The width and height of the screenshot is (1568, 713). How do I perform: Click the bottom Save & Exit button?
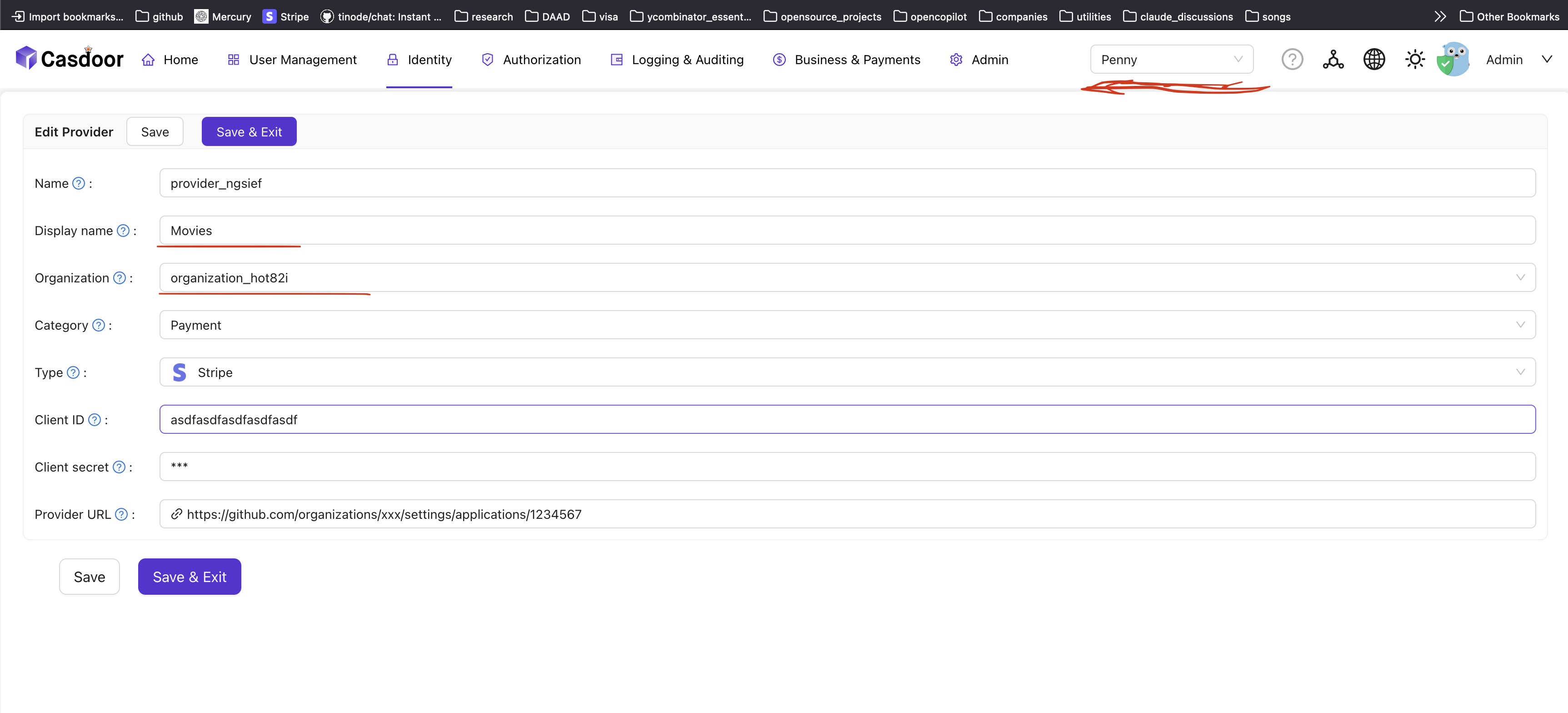[x=190, y=576]
